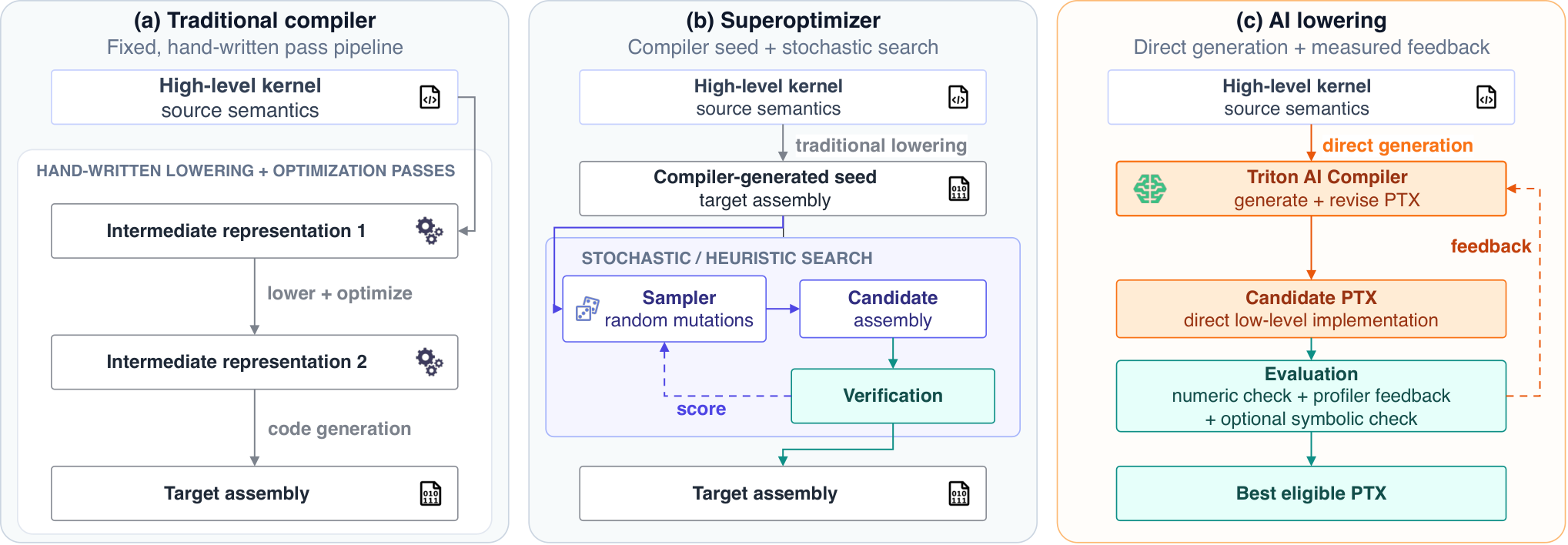1568x545 pixels.
Task: Click the code file icon in the Superoptimizer kernel box
Action: [958, 97]
